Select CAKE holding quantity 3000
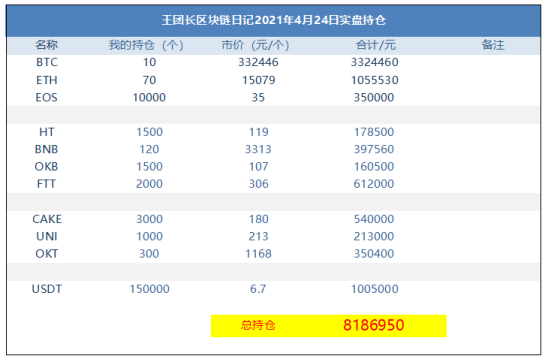Screen dimensions: 548x362 pyautogui.click(x=149, y=219)
